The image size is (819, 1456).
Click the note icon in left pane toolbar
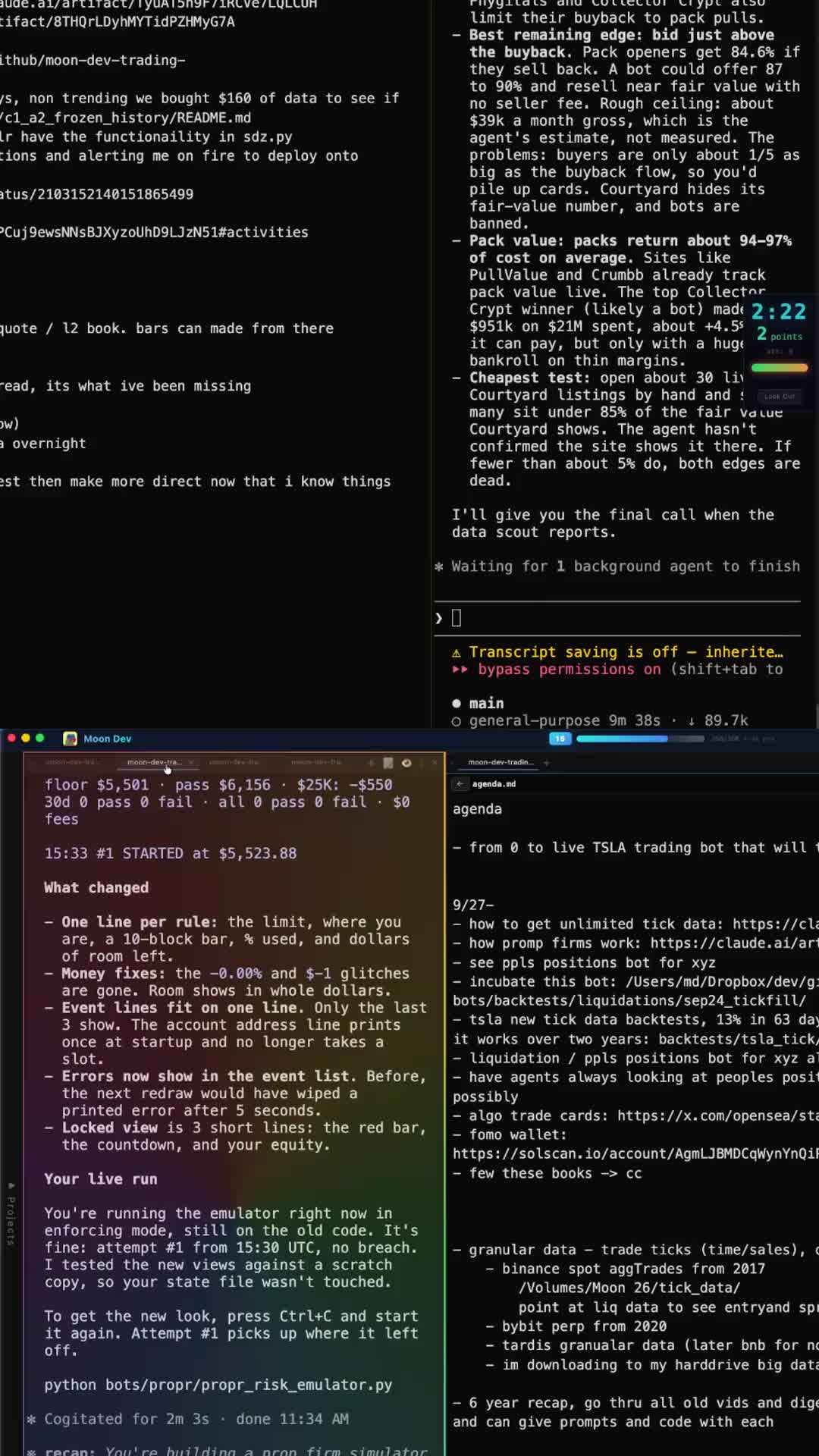click(x=388, y=763)
